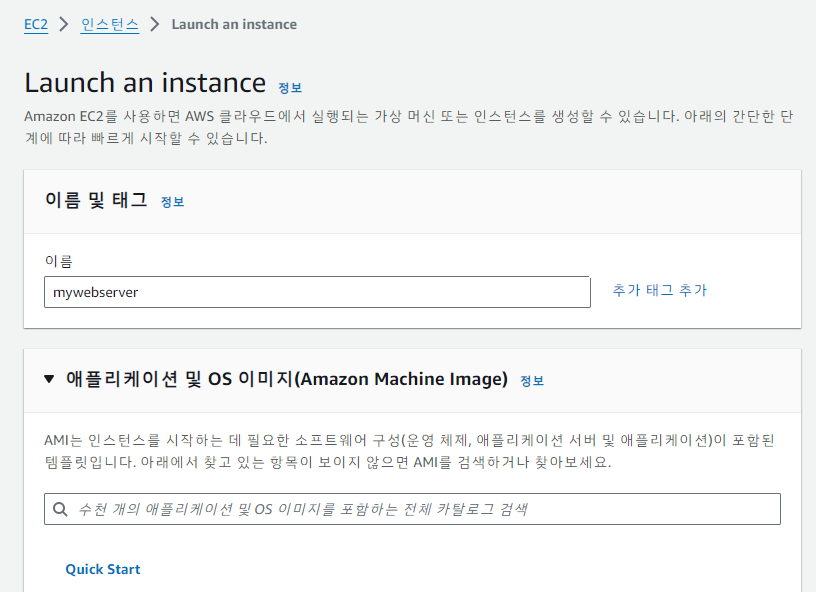Viewport: 816px width, 592px height.
Task: Click the 이름 field label
Action: coord(58,261)
